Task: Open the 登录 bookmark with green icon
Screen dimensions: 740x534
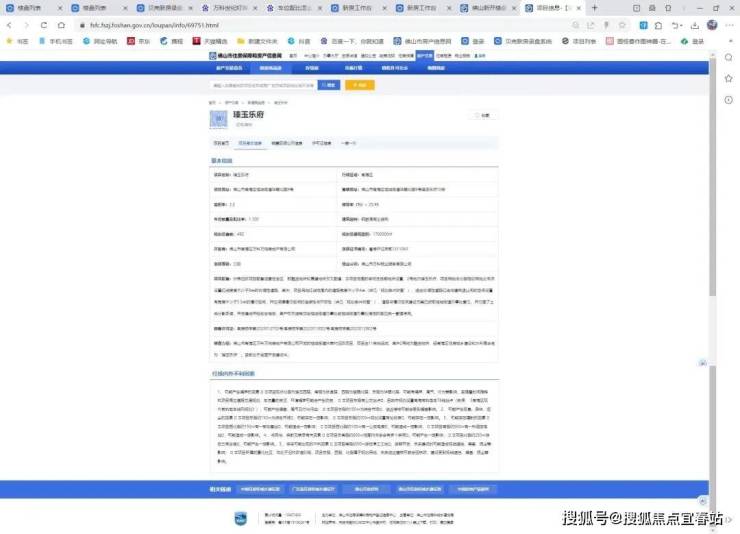Action: tap(692, 41)
